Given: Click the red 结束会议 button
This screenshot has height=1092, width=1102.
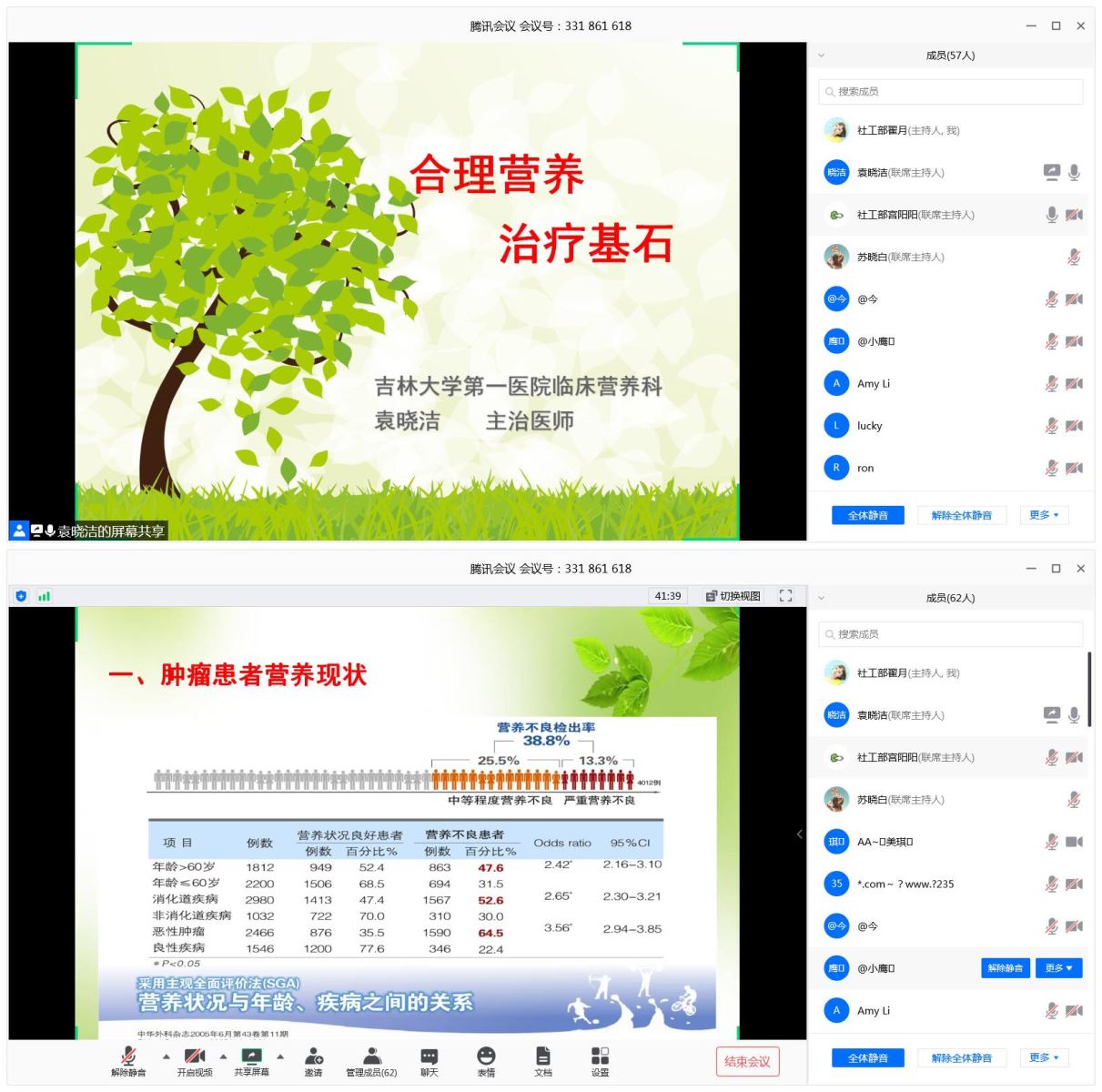Looking at the screenshot, I should click(x=747, y=1061).
